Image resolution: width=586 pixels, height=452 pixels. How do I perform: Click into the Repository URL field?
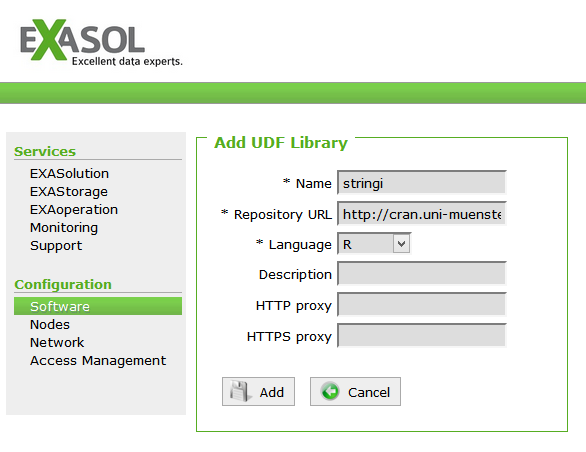tap(422, 213)
